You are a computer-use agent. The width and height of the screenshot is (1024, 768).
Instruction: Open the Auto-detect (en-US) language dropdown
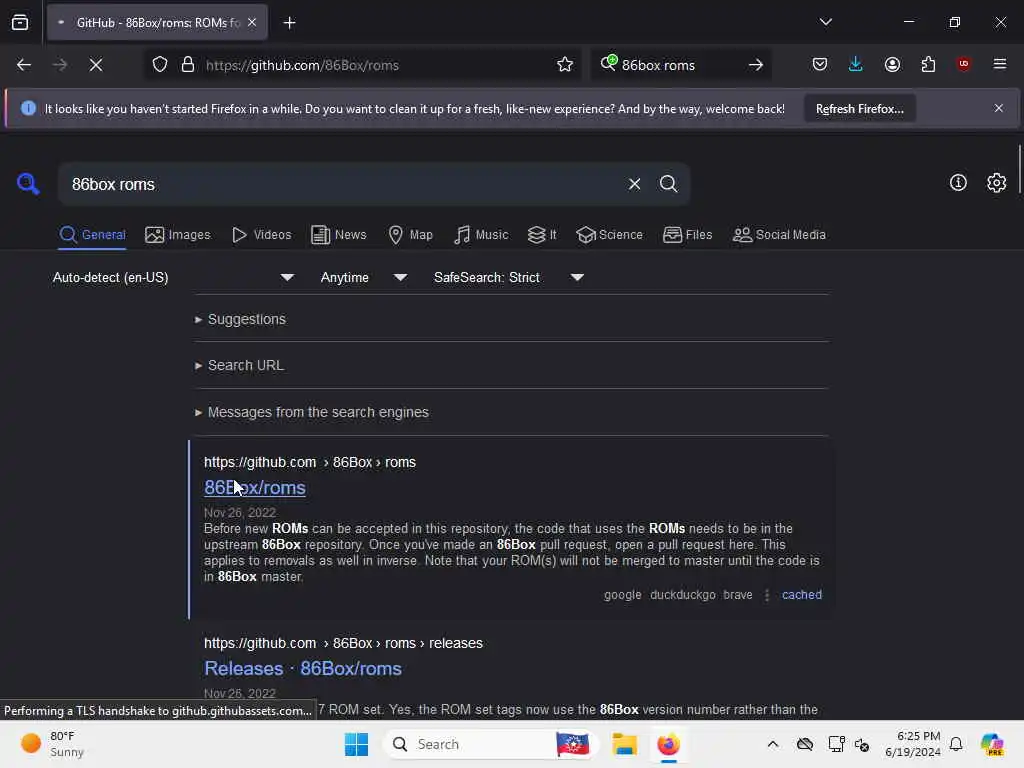coord(173,278)
